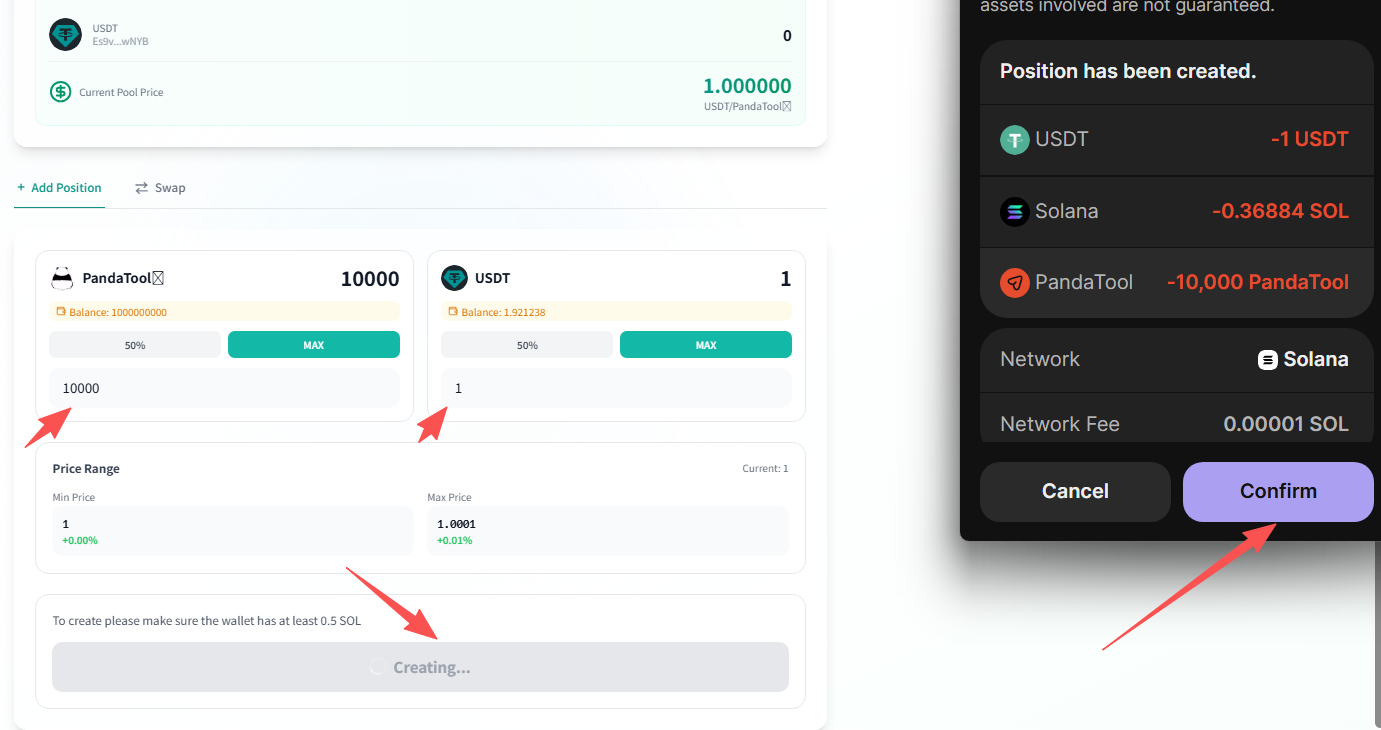The width and height of the screenshot is (1381, 730).
Task: Click the Solana network logo beside Network
Action: point(1267,360)
